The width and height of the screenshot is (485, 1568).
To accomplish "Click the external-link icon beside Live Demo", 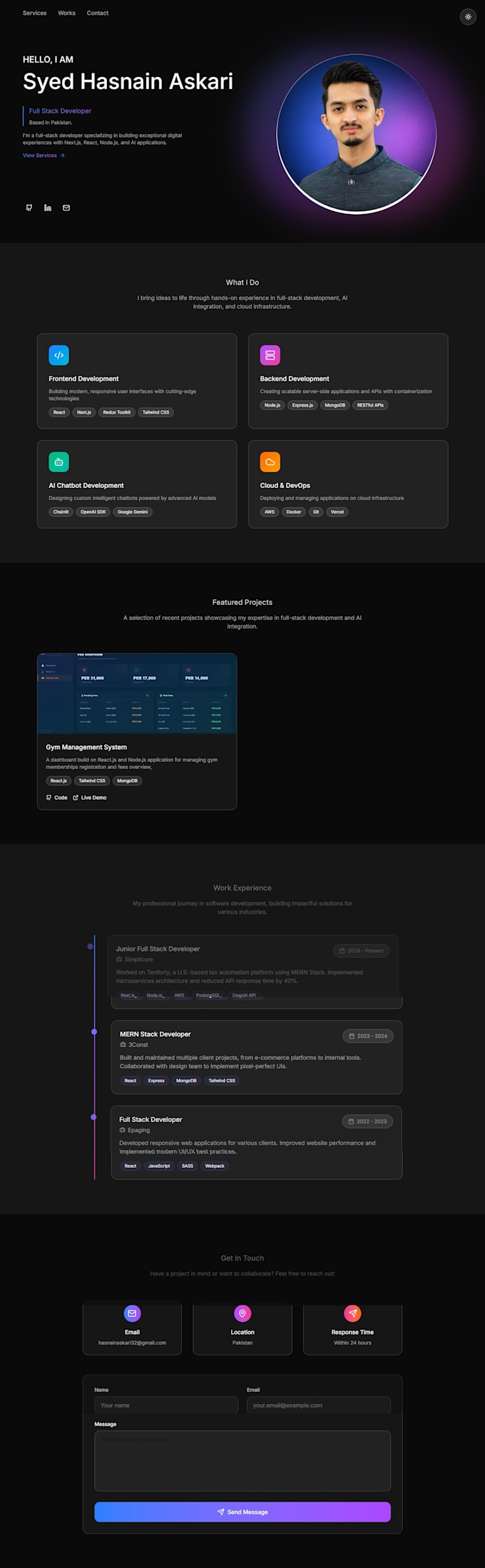I will (x=76, y=798).
